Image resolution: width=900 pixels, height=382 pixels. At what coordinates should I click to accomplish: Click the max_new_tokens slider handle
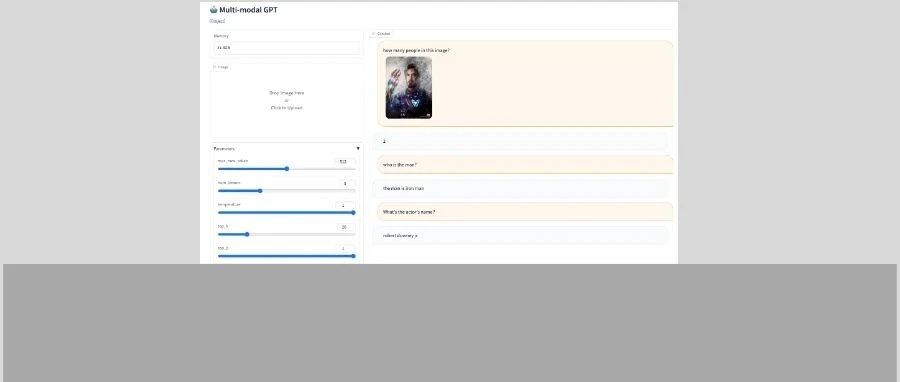(287, 169)
